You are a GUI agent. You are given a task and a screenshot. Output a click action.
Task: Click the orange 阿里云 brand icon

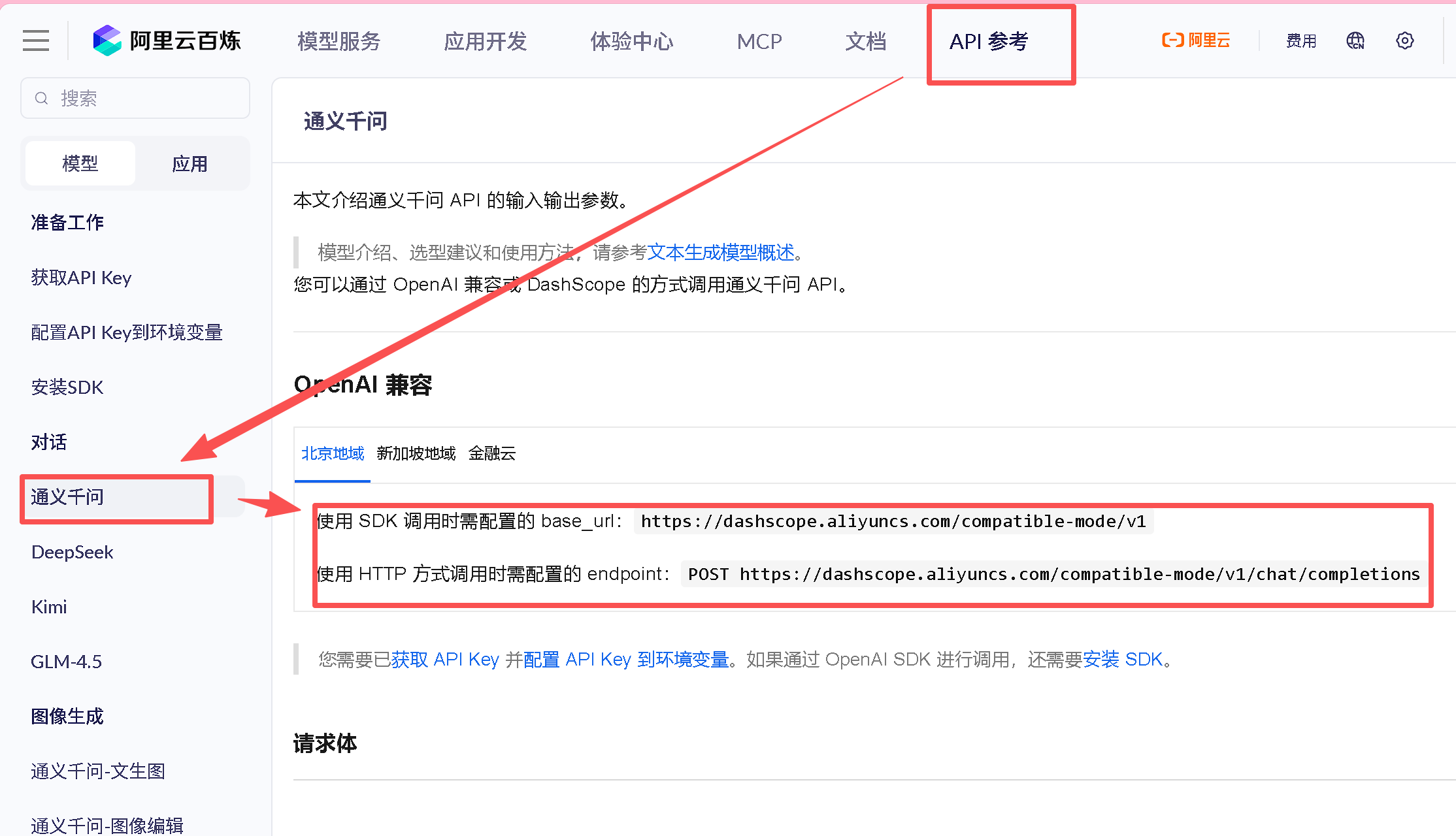point(1195,40)
